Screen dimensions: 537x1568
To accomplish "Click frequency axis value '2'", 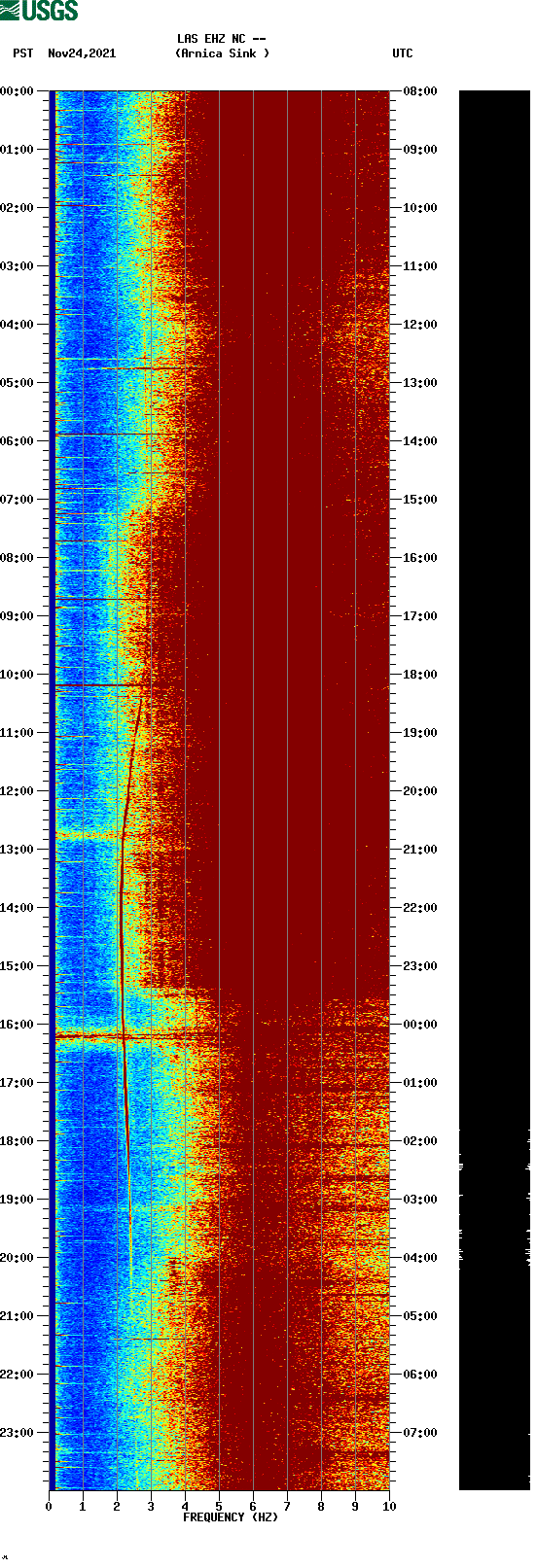I will point(117,1507).
